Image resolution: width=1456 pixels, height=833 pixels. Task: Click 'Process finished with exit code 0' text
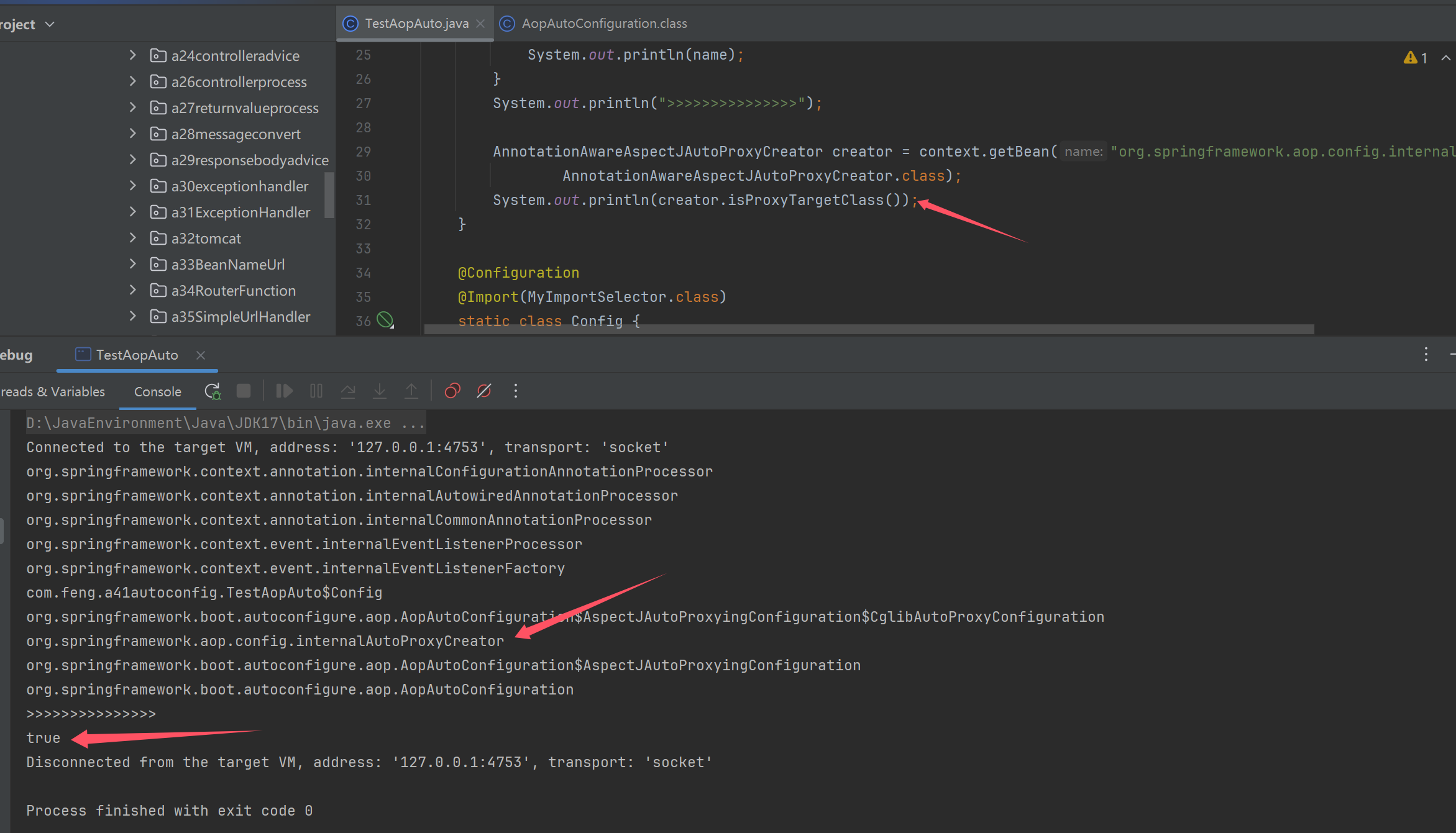(169, 811)
